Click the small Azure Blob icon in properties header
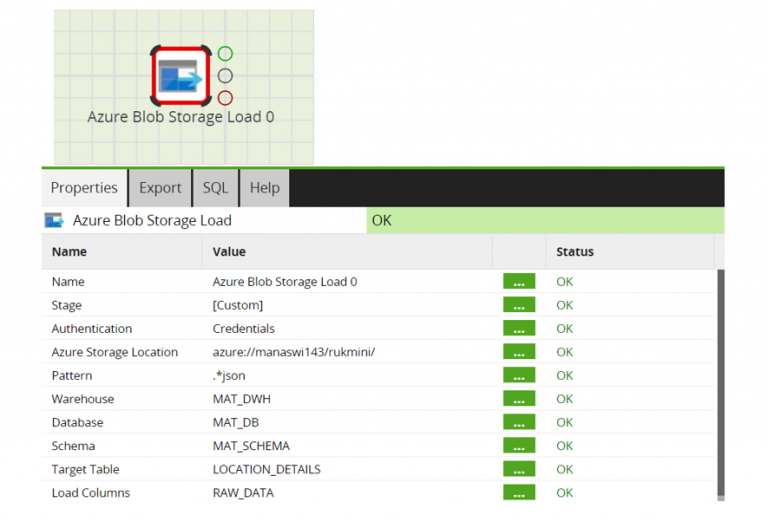Viewport: 768px width, 528px height. tap(54, 221)
